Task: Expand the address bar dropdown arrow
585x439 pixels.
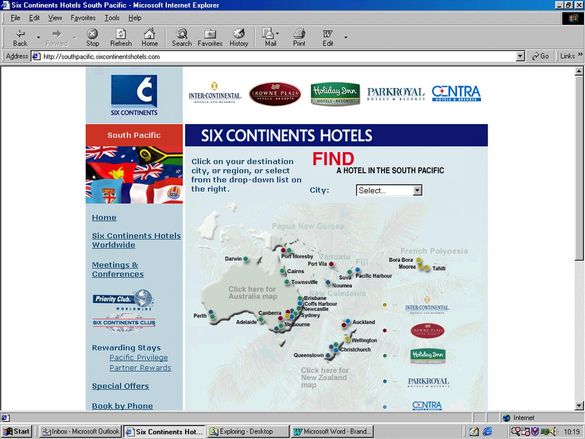Action: [x=520, y=56]
